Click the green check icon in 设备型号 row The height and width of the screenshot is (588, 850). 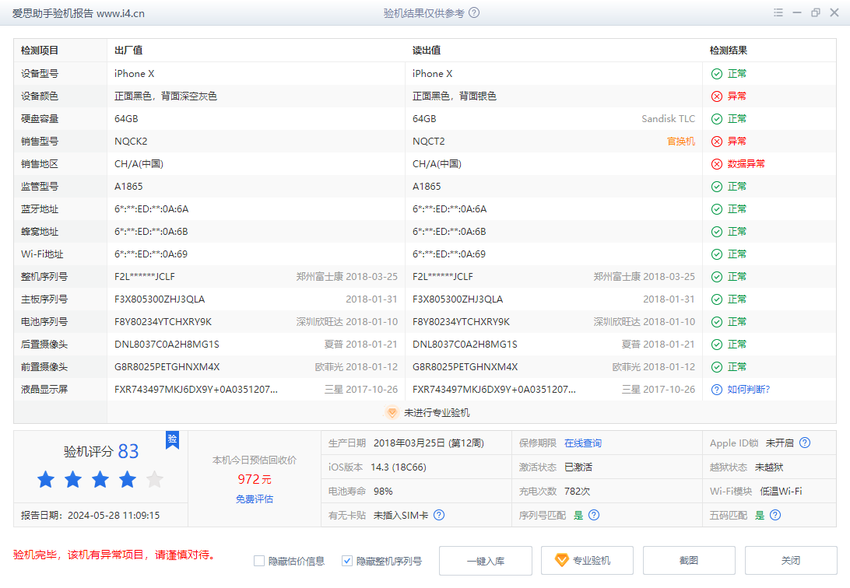[x=717, y=74]
